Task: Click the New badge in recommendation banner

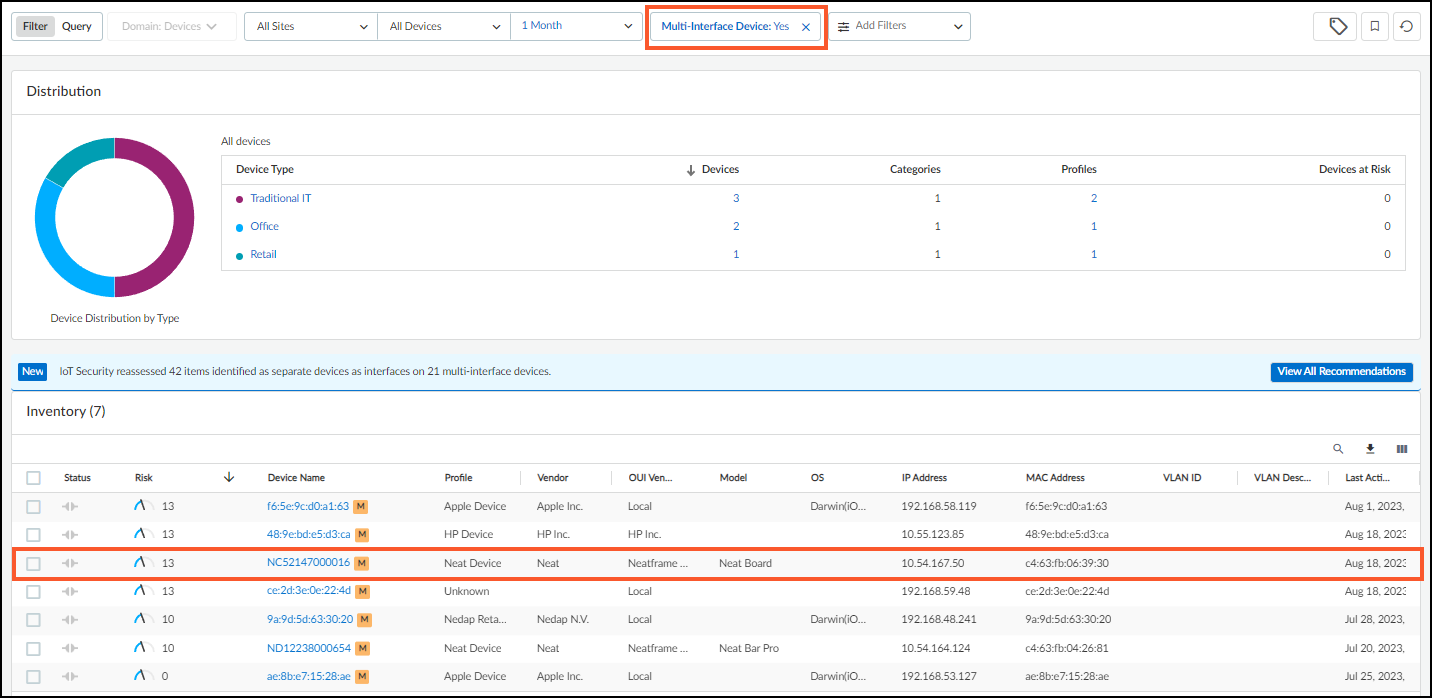Action: (x=33, y=372)
